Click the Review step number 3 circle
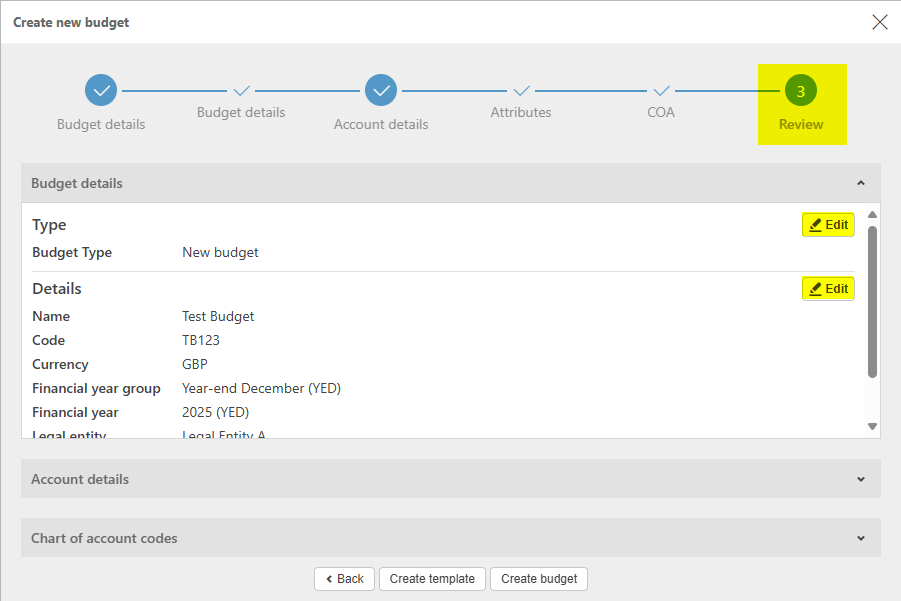901x601 pixels. click(x=801, y=91)
